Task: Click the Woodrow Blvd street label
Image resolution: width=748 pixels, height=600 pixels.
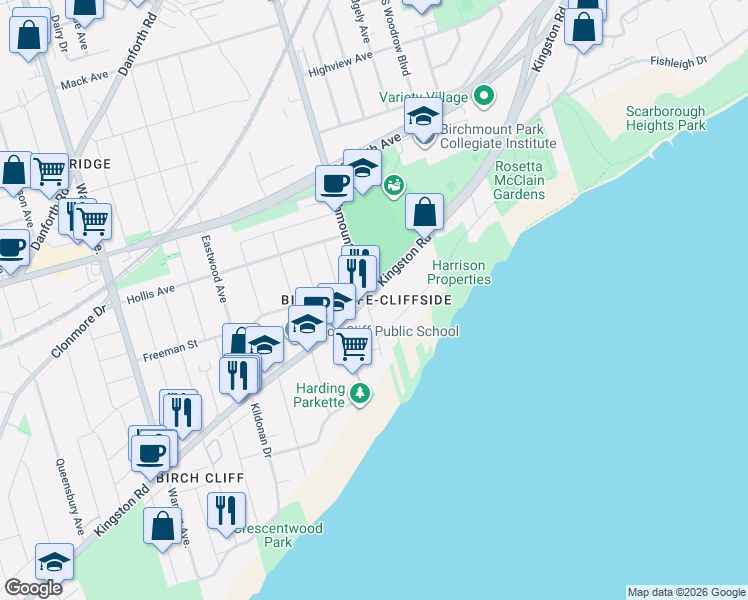Action: pyautogui.click(x=396, y=39)
